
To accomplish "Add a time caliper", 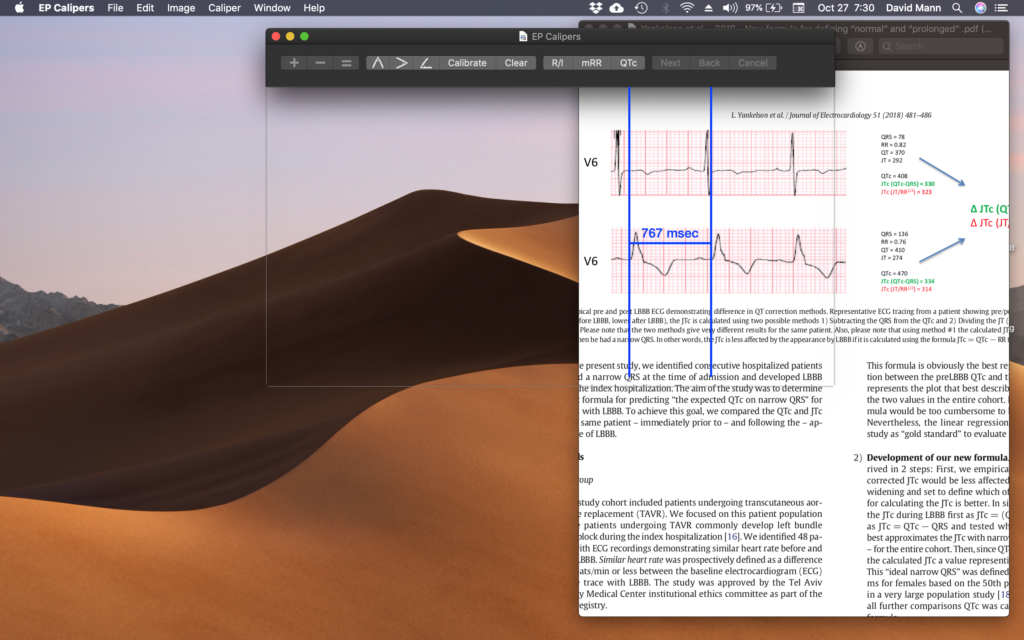I will pos(378,63).
